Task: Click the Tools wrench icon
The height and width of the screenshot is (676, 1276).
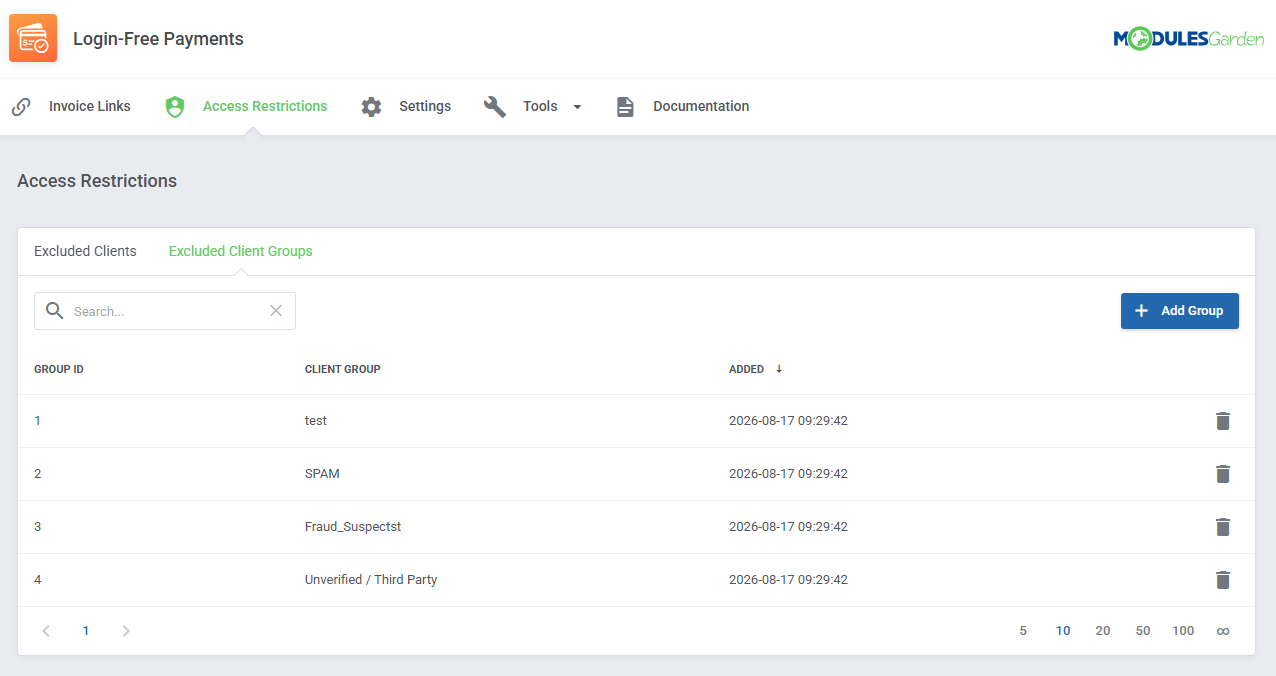Action: tap(495, 107)
